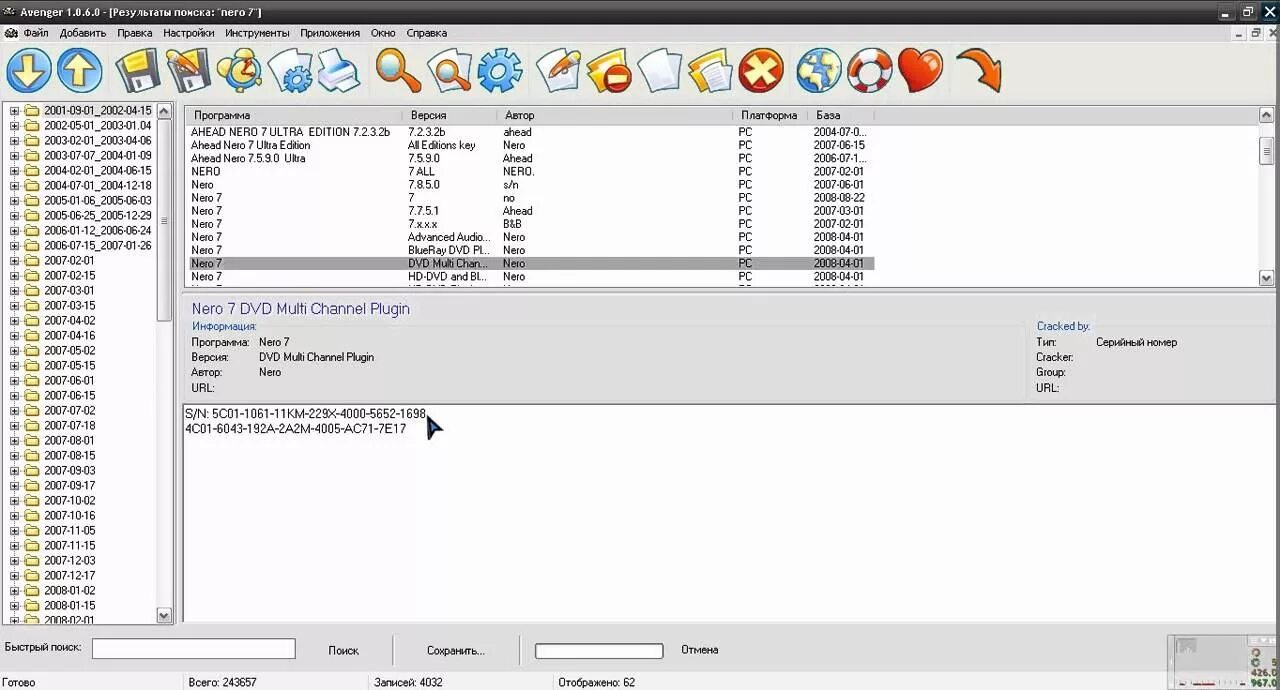Click the Отмена button
This screenshot has height=690, width=1280.
click(700, 650)
